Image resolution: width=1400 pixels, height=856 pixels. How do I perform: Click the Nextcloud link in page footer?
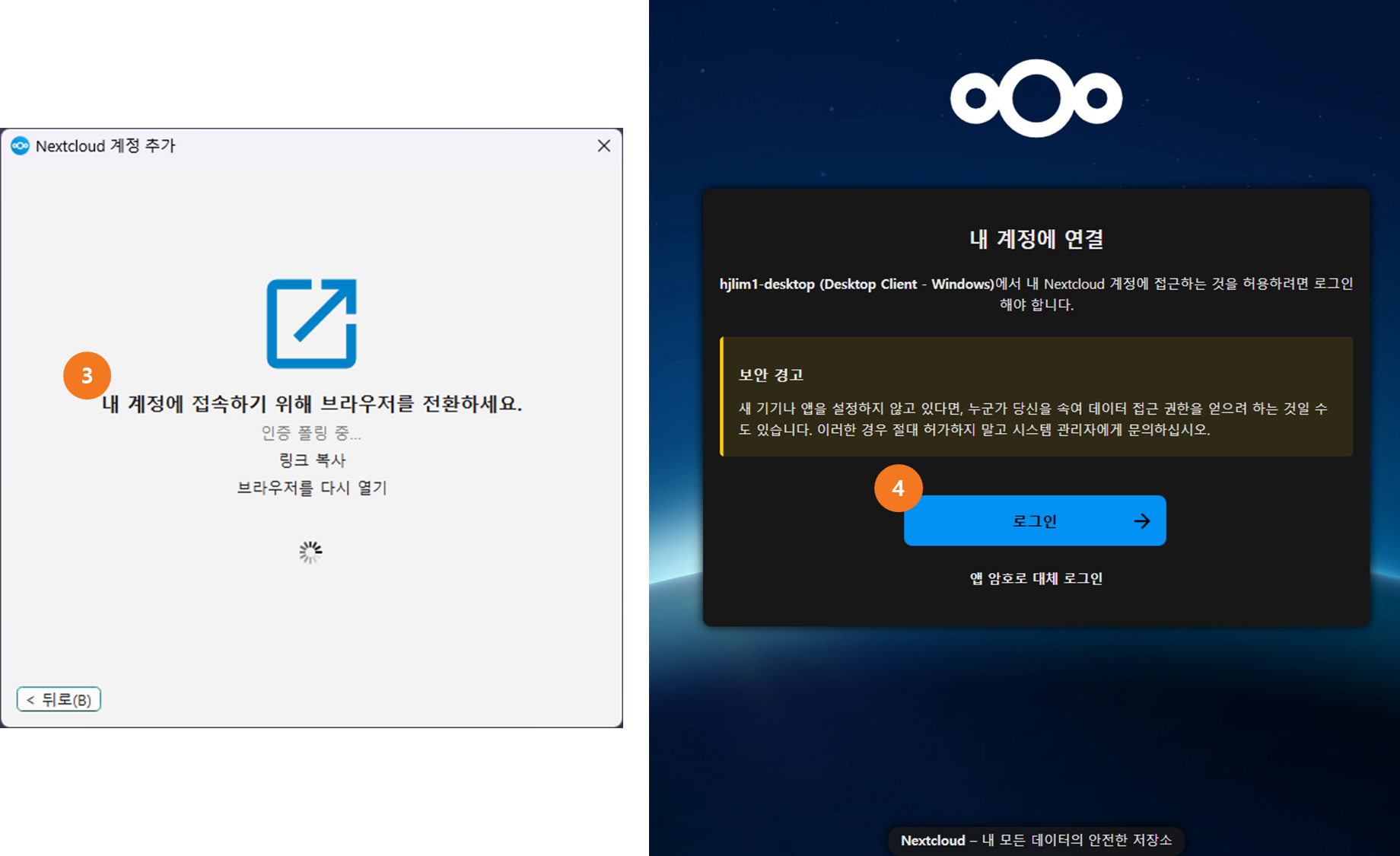[933, 840]
